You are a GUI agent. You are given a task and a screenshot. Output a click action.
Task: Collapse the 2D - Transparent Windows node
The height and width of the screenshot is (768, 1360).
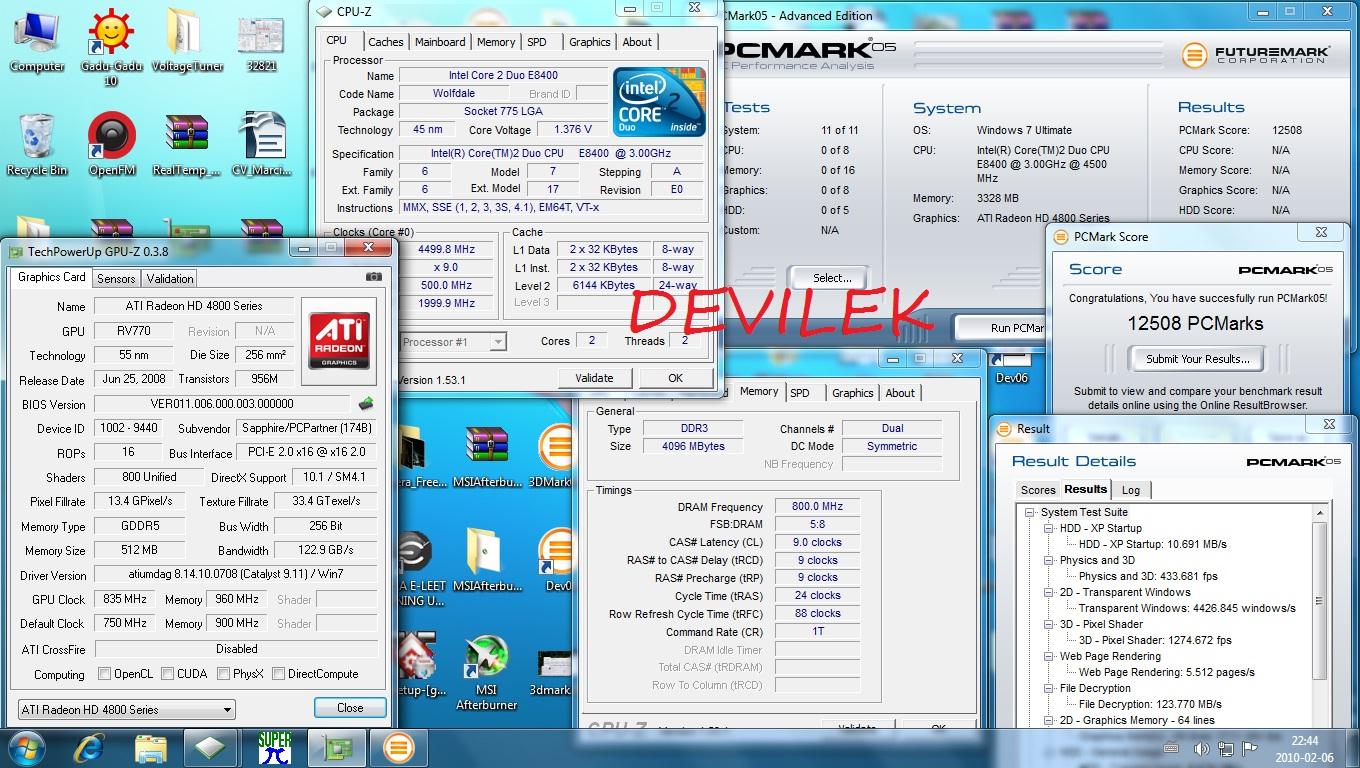1049,592
